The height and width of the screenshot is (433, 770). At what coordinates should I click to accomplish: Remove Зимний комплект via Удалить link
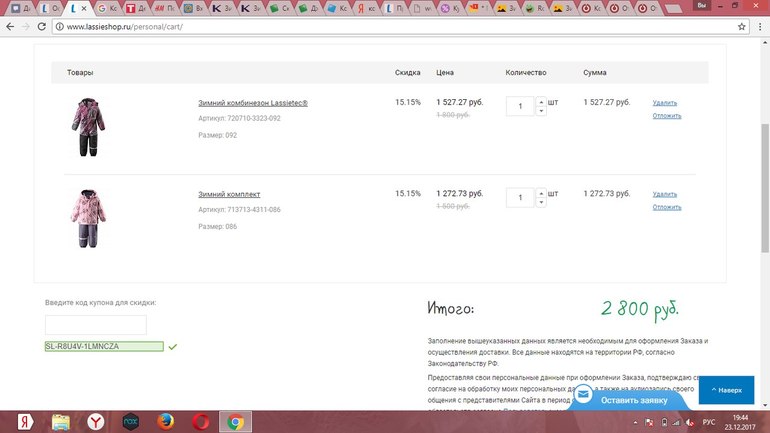[665, 194]
